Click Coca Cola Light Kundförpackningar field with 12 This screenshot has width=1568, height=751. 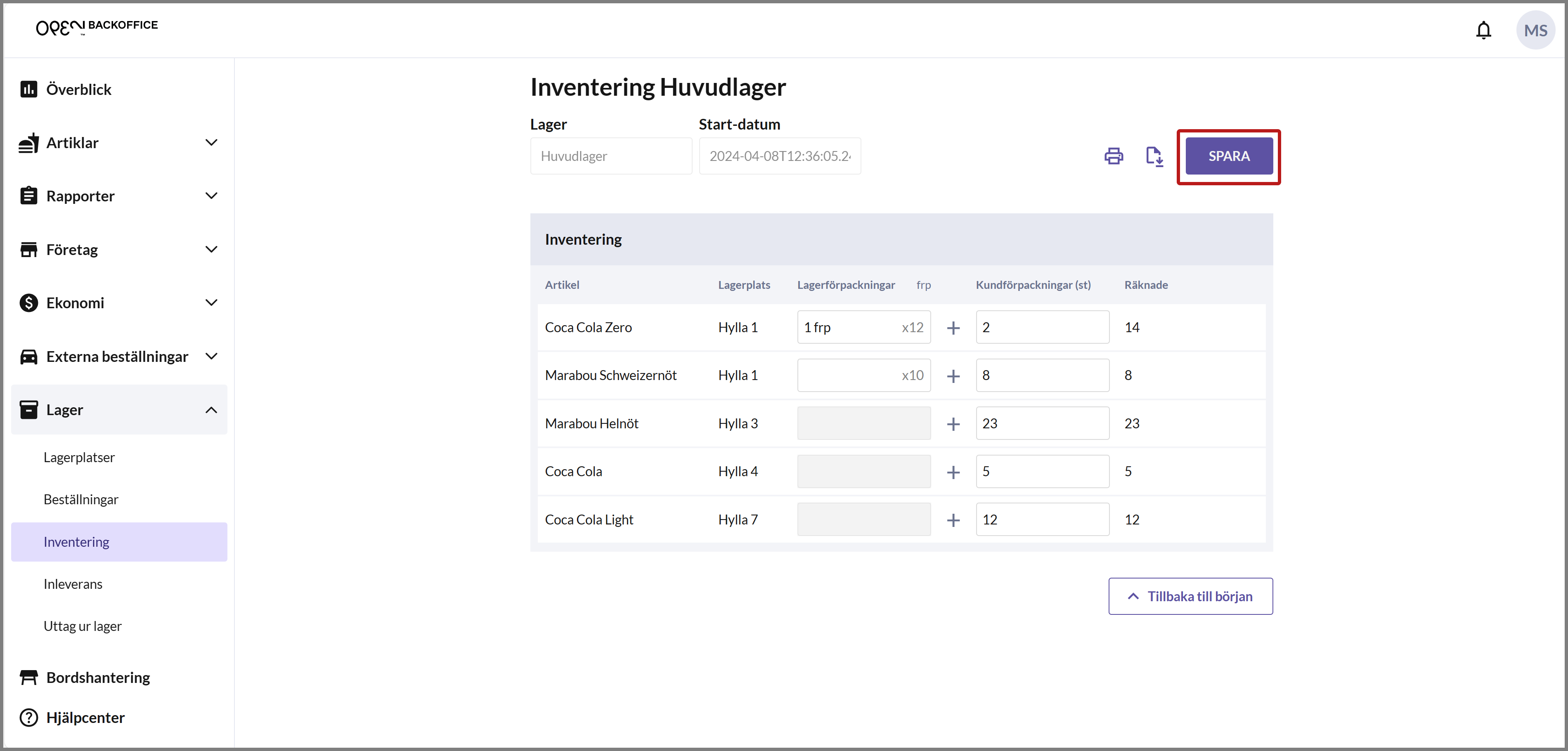tap(1042, 520)
